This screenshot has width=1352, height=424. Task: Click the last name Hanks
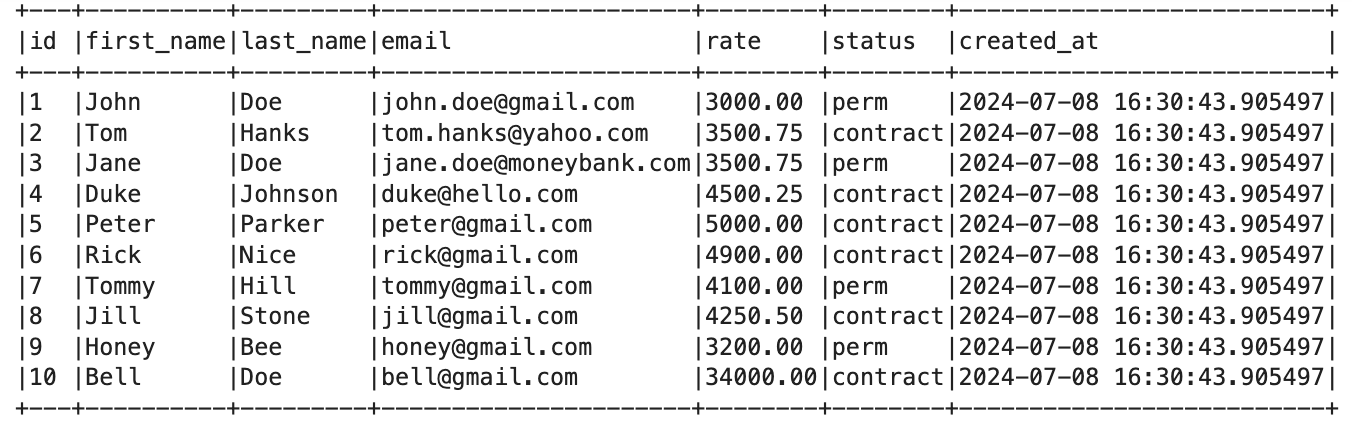pyautogui.click(x=274, y=133)
